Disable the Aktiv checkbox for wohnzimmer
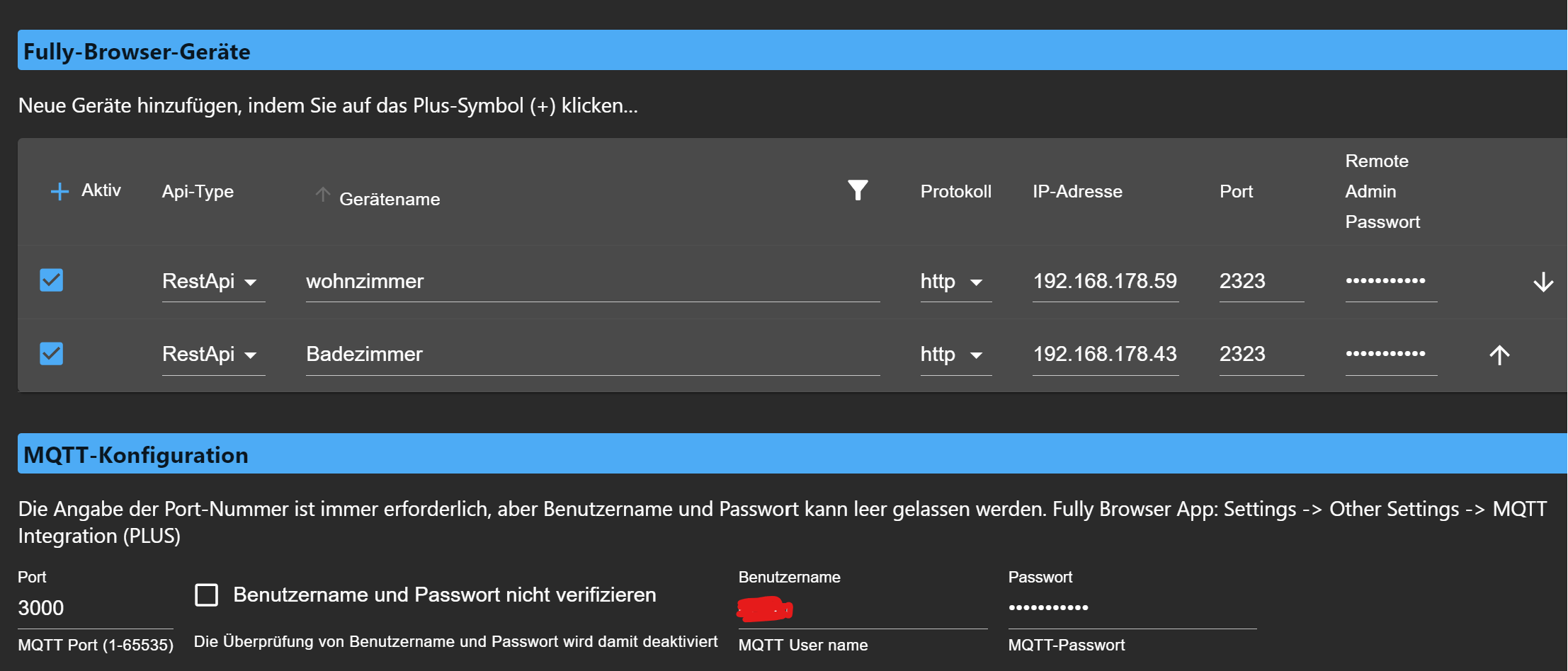The height and width of the screenshot is (671, 1568). click(x=50, y=280)
